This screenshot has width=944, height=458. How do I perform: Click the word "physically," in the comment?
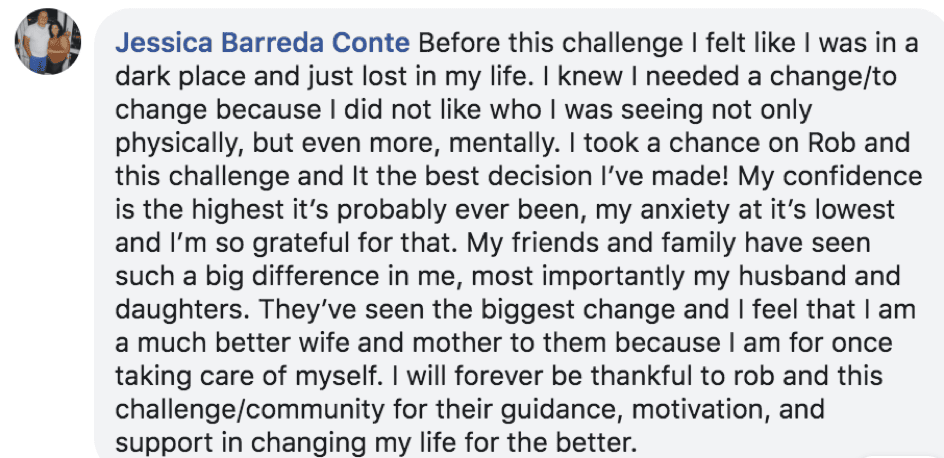coord(179,143)
